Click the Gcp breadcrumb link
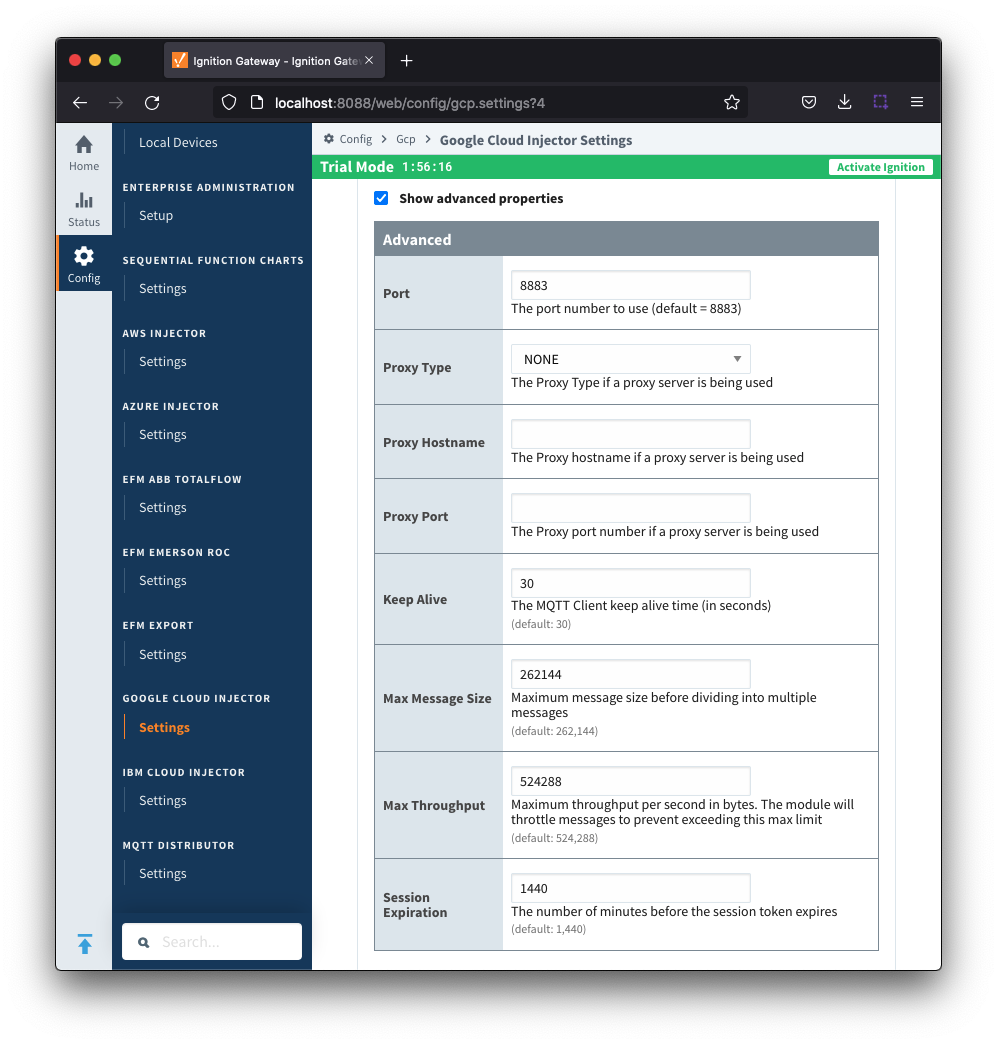This screenshot has width=997, height=1044. [x=405, y=140]
